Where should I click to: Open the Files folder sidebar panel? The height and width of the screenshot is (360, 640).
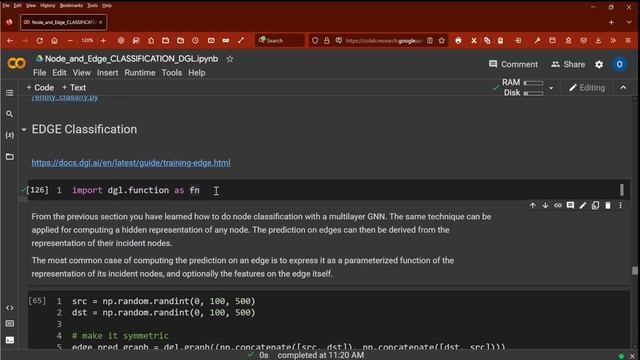tap(10, 157)
